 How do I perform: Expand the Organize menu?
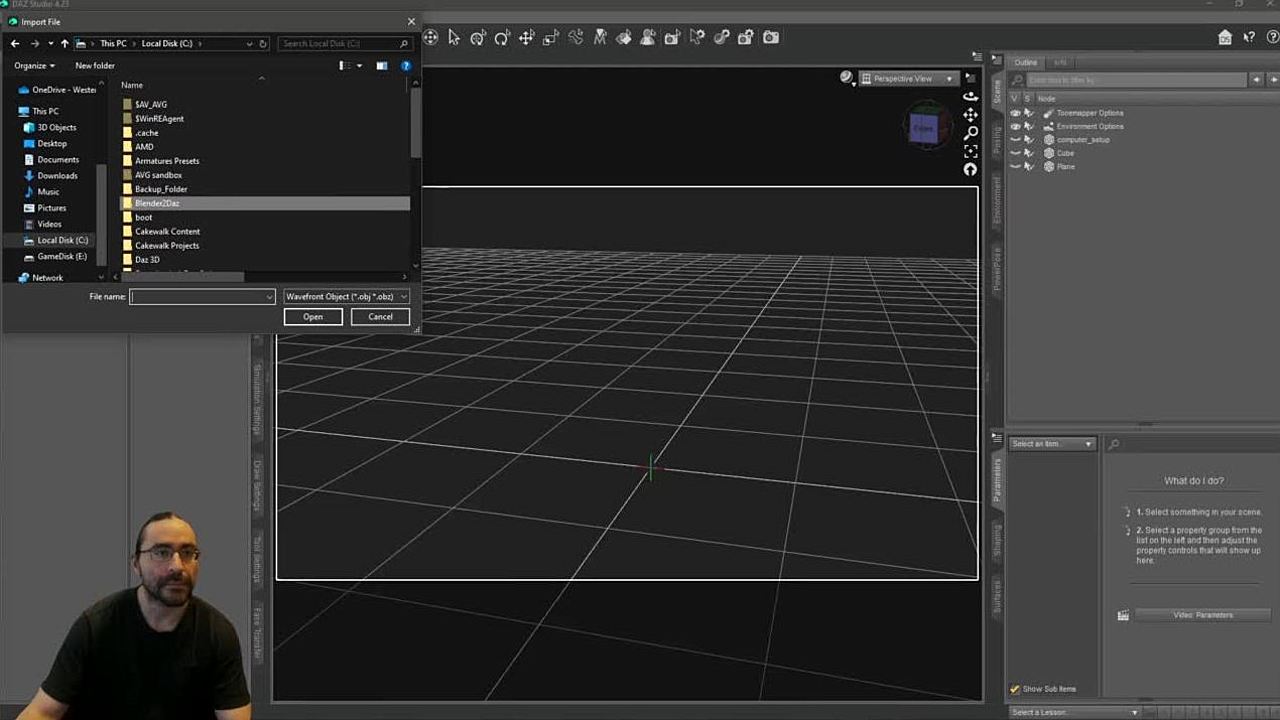[34, 66]
